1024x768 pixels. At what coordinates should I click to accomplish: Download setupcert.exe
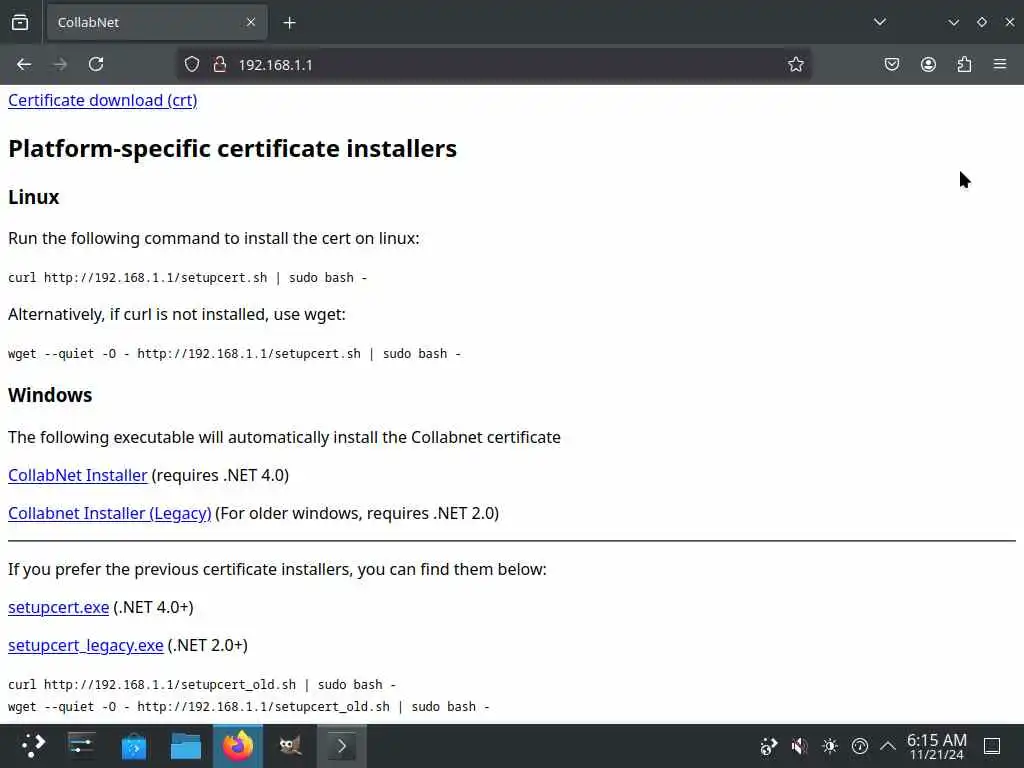tap(58, 607)
